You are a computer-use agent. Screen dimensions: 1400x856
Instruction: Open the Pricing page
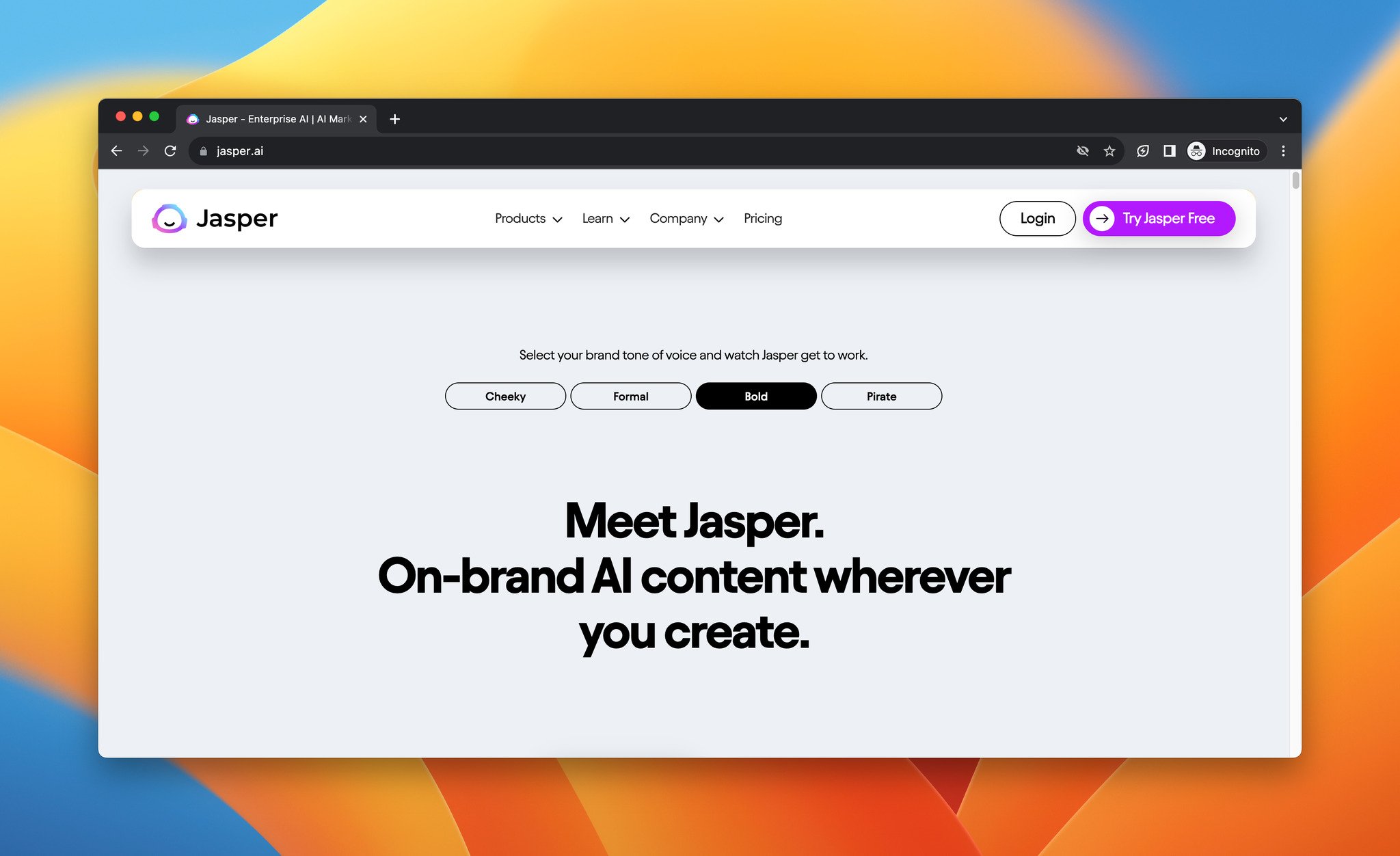coord(763,218)
